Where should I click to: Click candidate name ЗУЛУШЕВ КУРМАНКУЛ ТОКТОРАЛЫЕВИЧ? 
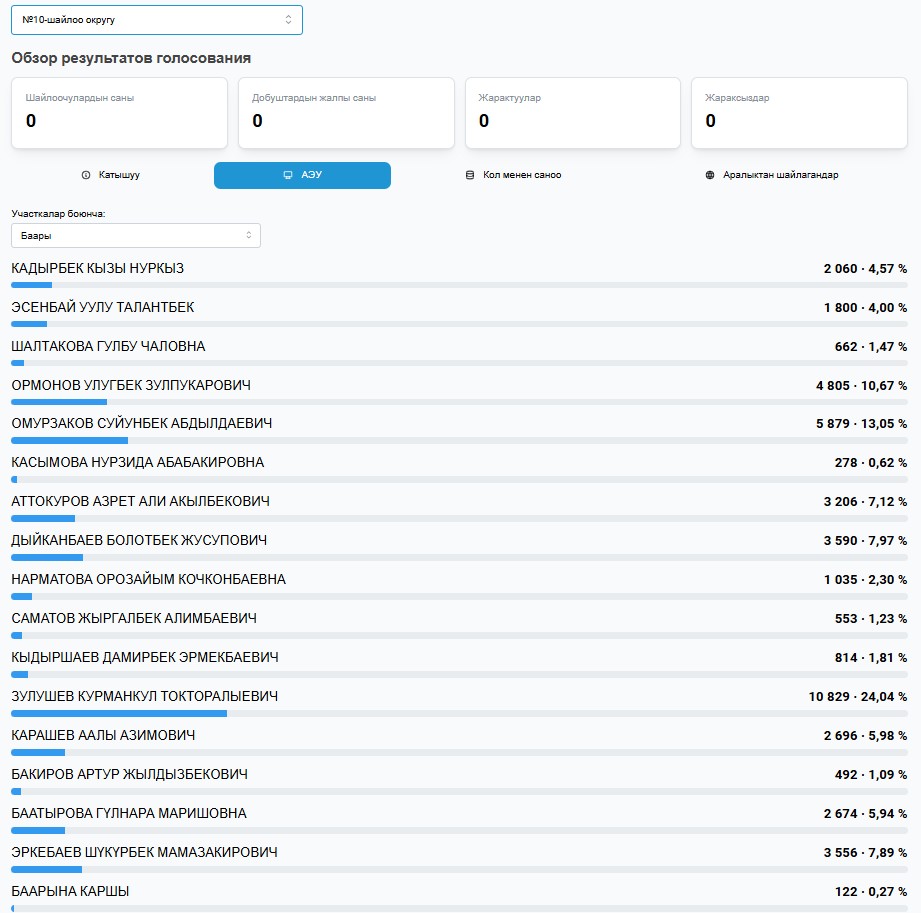click(x=144, y=696)
